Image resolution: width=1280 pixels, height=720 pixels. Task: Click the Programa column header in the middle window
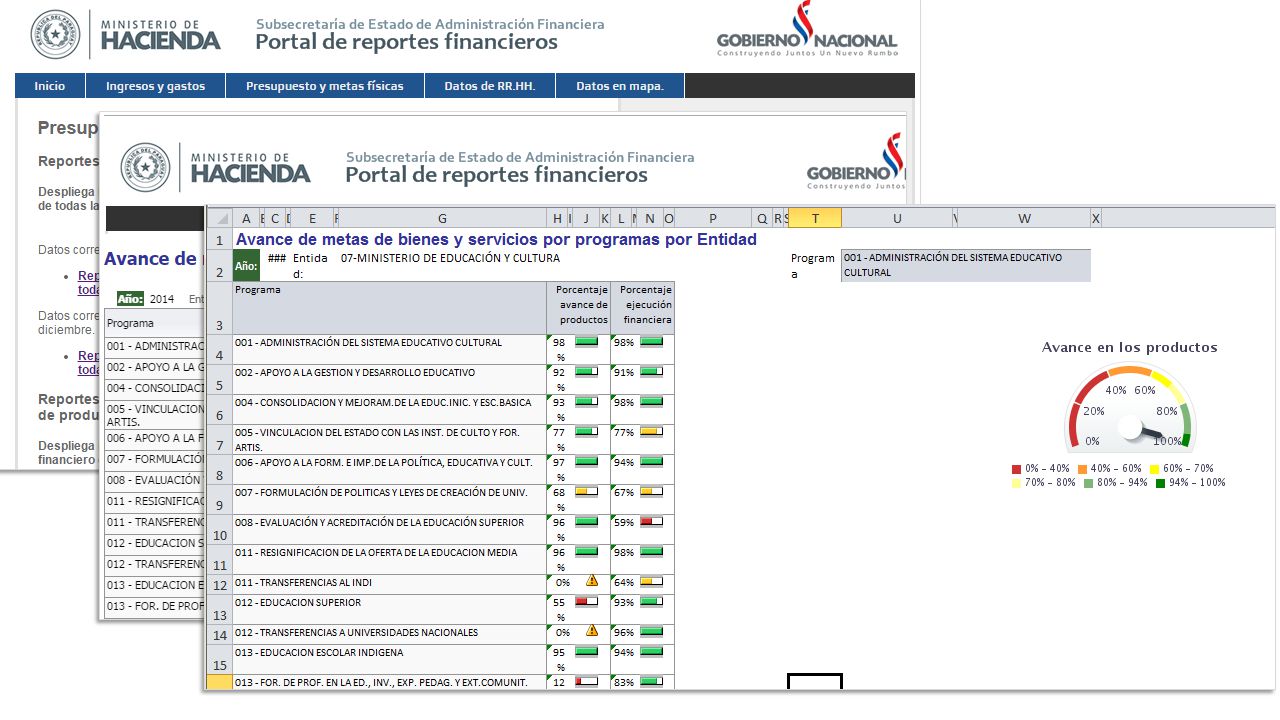tap(155, 323)
